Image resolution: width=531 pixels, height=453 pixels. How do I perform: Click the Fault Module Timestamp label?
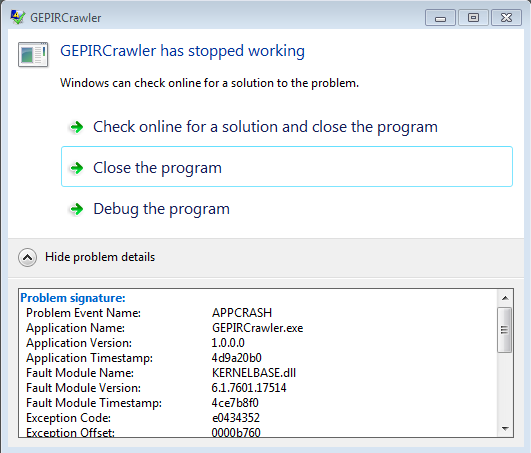94,403
